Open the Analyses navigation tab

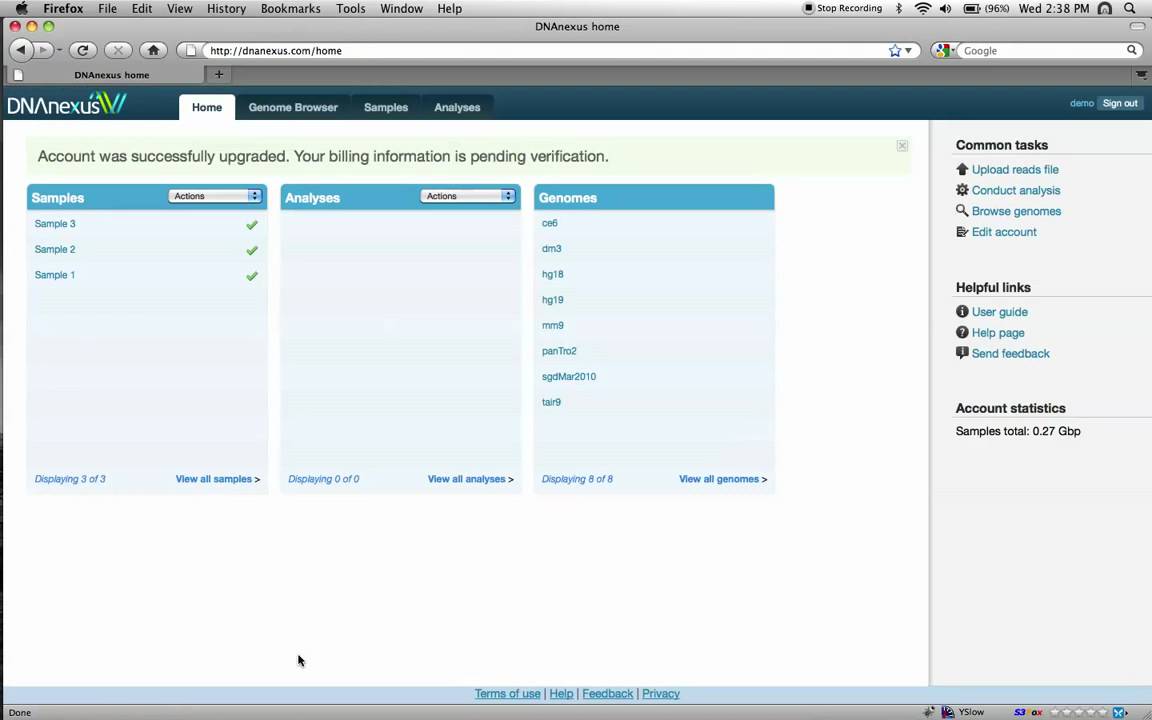click(457, 107)
